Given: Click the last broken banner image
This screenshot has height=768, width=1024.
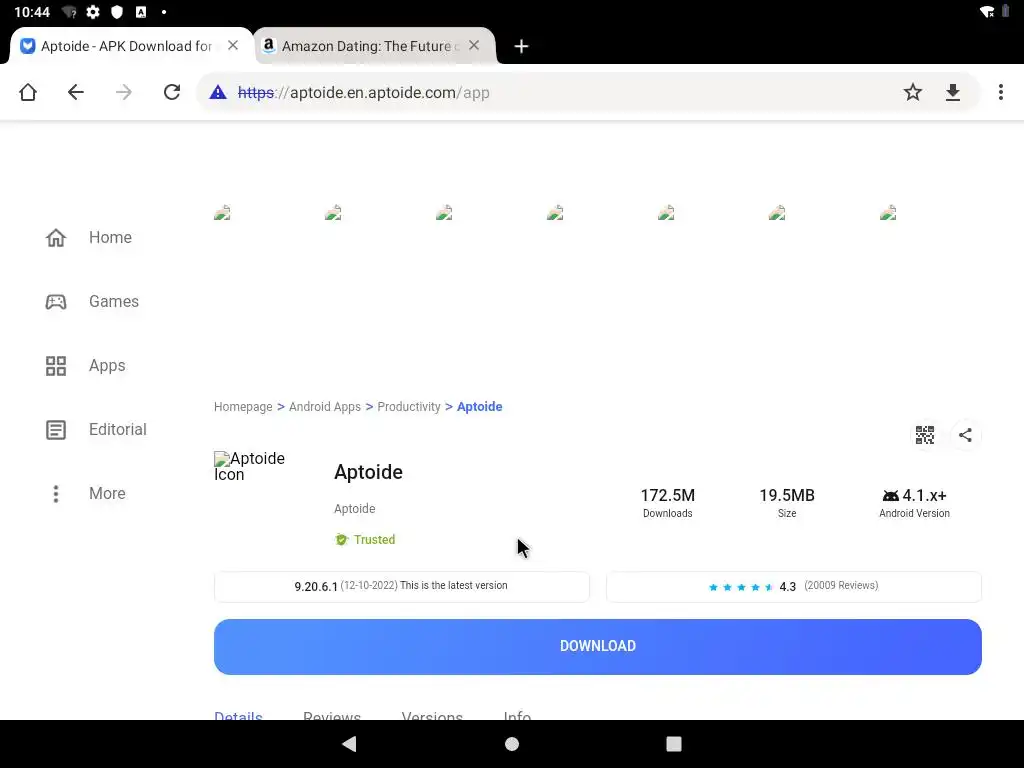Looking at the screenshot, I should (x=888, y=213).
